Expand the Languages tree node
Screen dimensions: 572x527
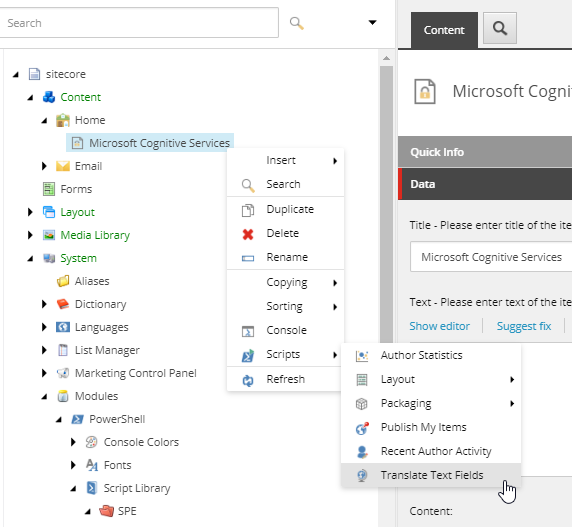point(44,327)
